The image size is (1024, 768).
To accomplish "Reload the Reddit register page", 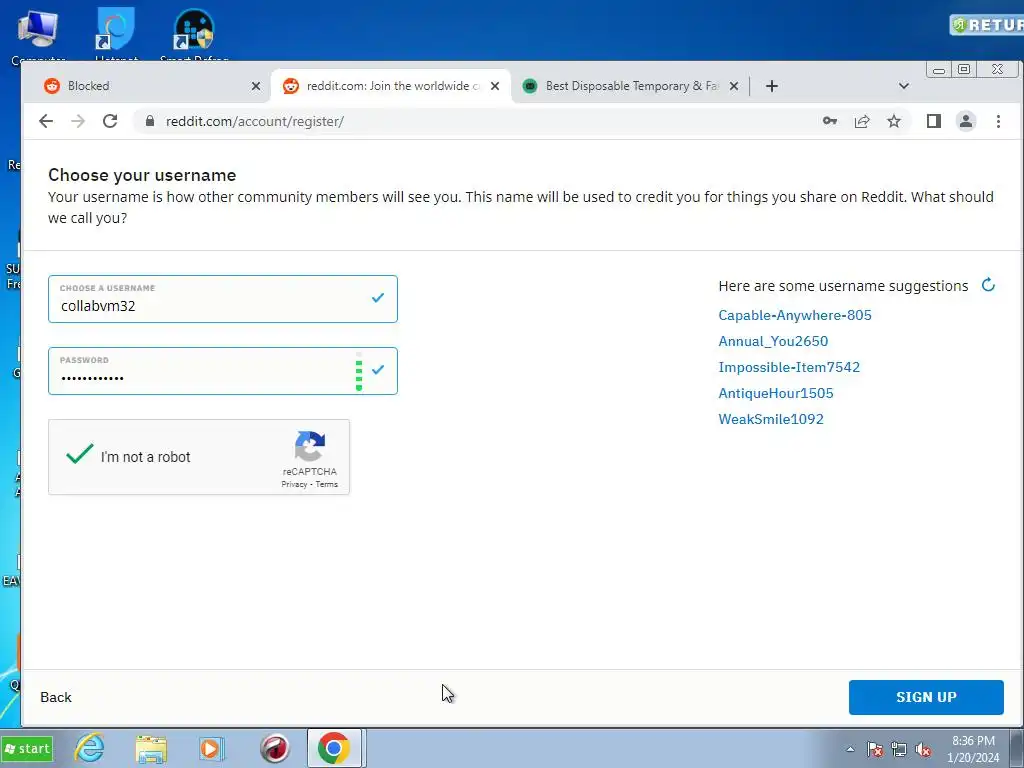I will (110, 121).
